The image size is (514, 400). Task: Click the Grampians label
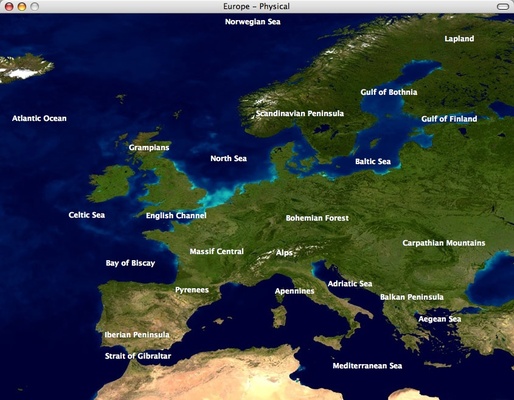pyautogui.click(x=149, y=148)
